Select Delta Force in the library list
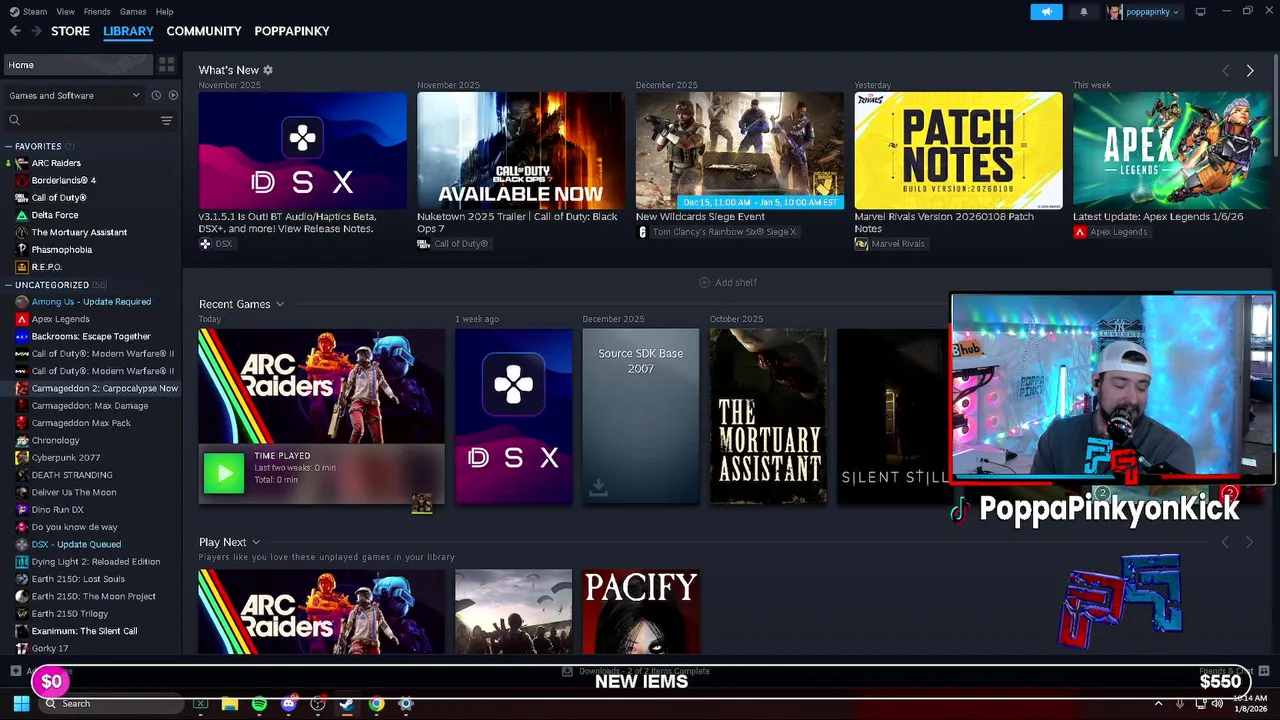The image size is (1280, 720). pos(55,215)
